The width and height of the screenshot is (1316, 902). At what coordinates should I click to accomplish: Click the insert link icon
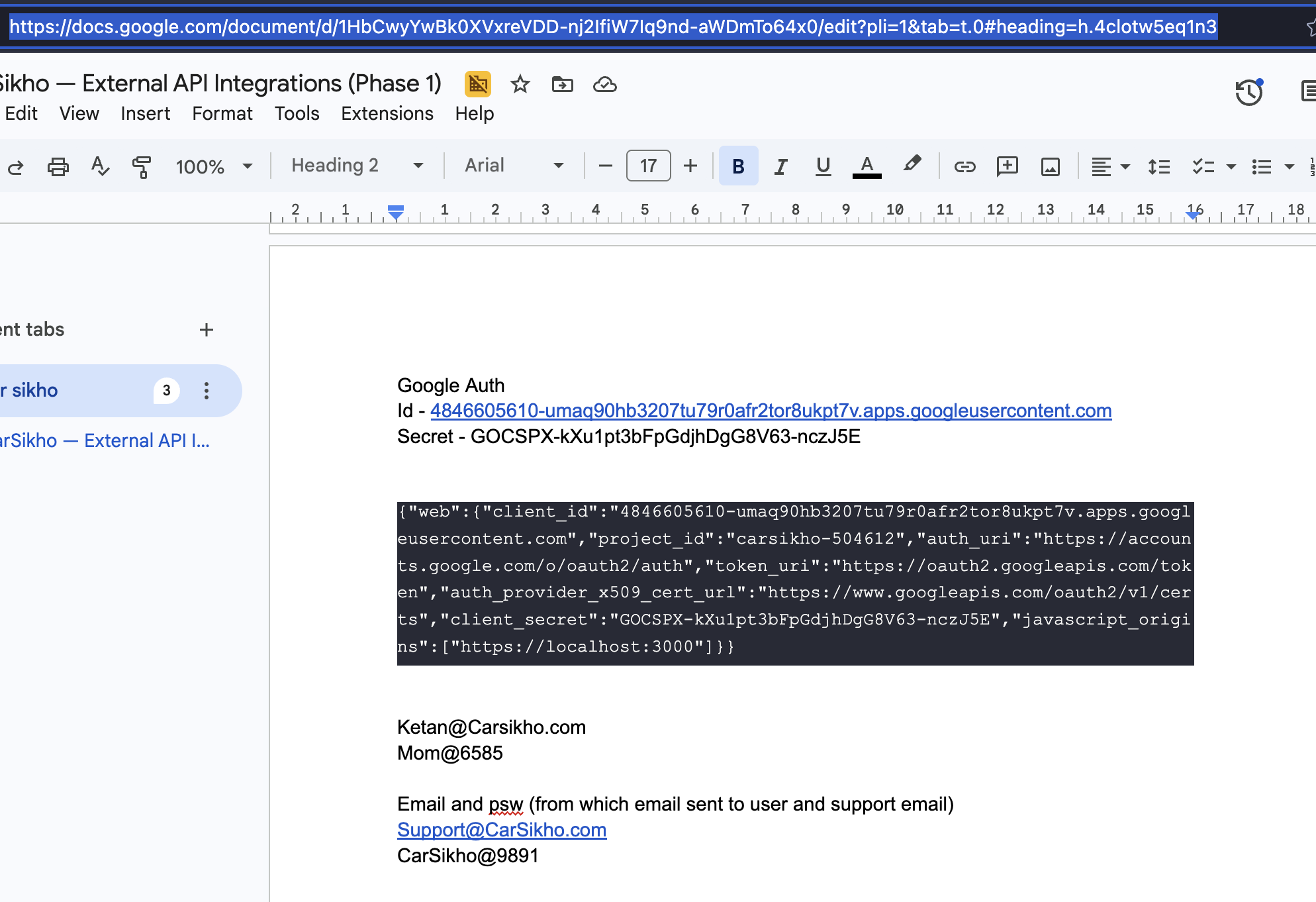(x=964, y=166)
